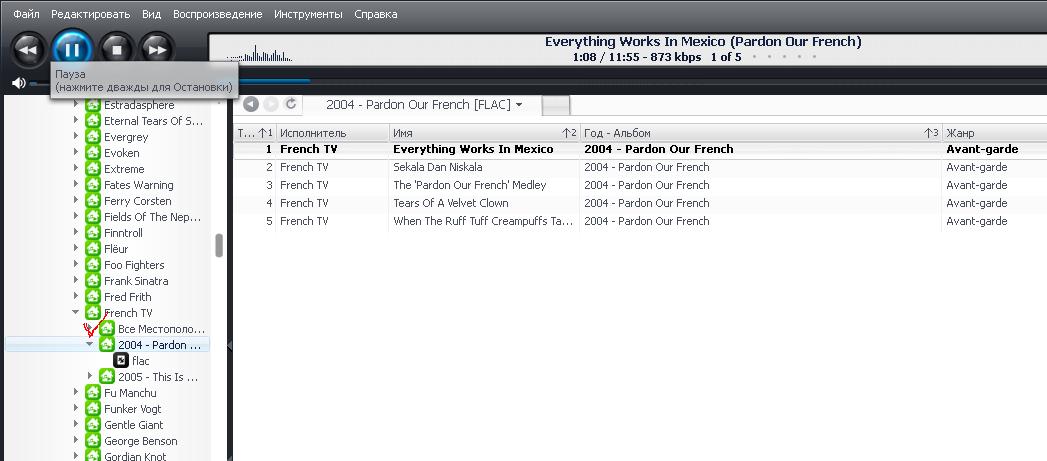Click the Fu Manchu folder icon
This screenshot has width=1047, height=461.
pyautogui.click(x=93, y=393)
